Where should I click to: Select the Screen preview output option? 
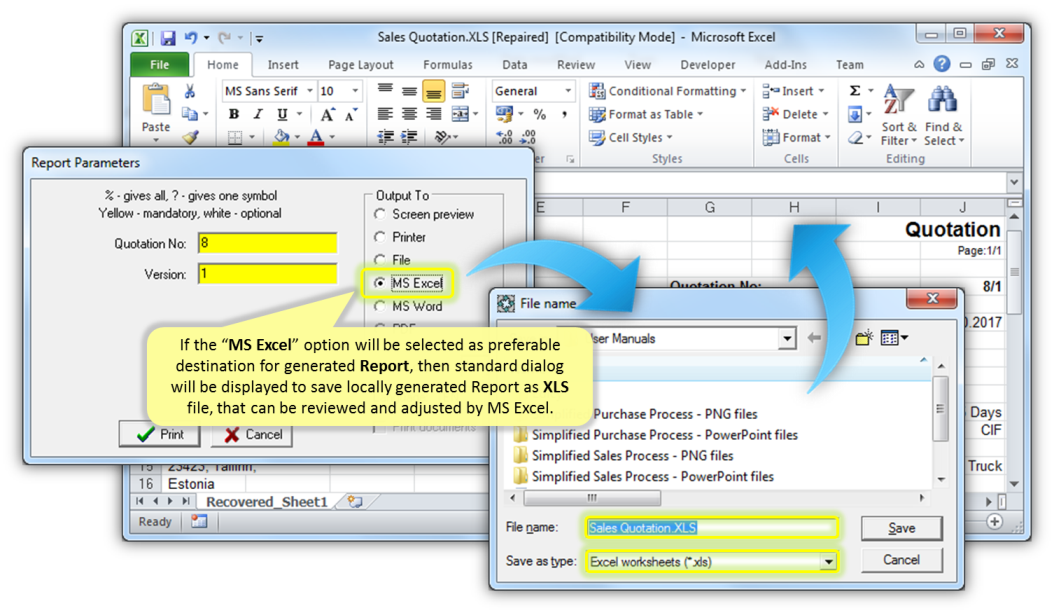(380, 214)
